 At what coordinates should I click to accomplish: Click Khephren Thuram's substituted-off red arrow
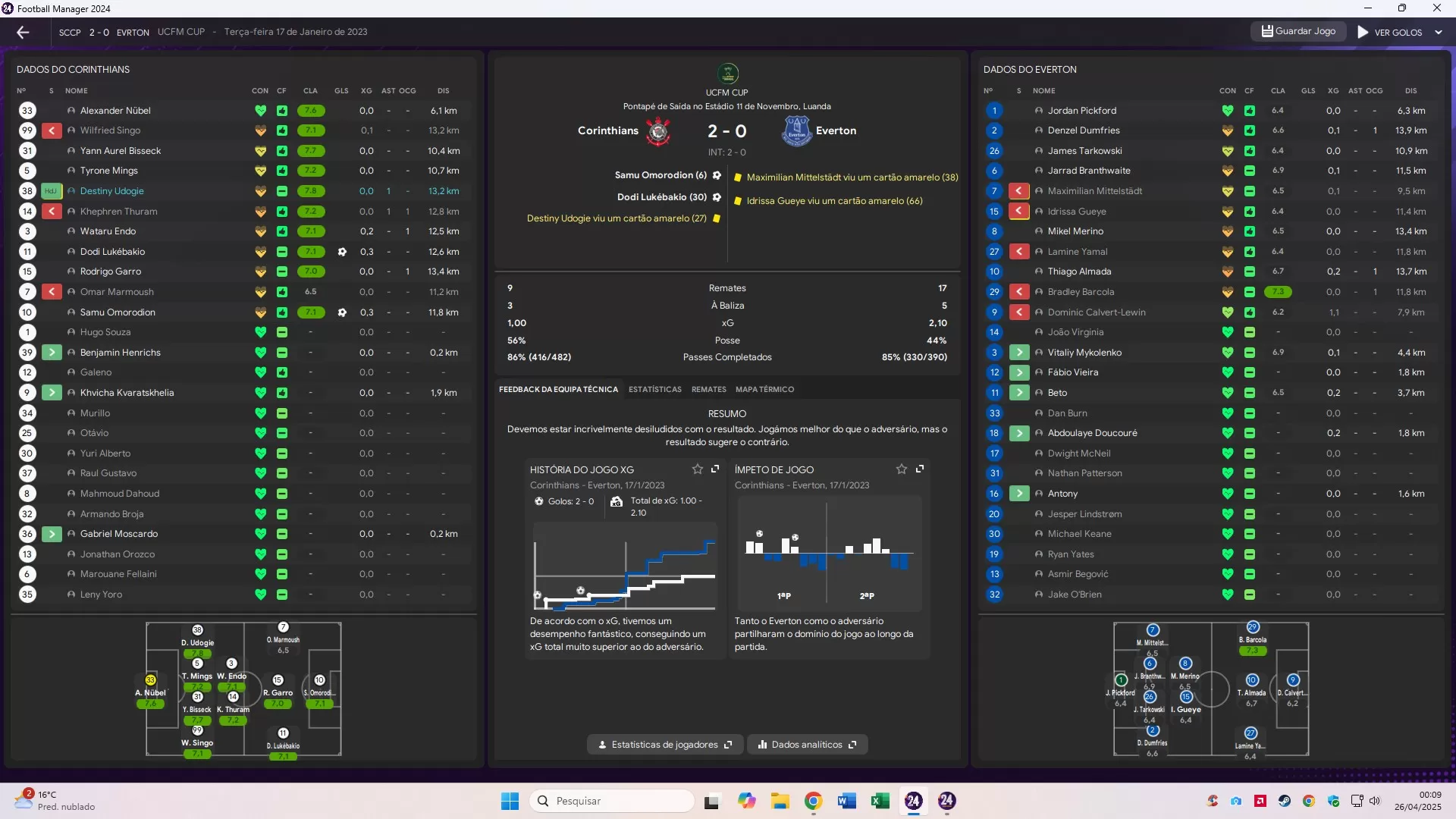point(52,212)
